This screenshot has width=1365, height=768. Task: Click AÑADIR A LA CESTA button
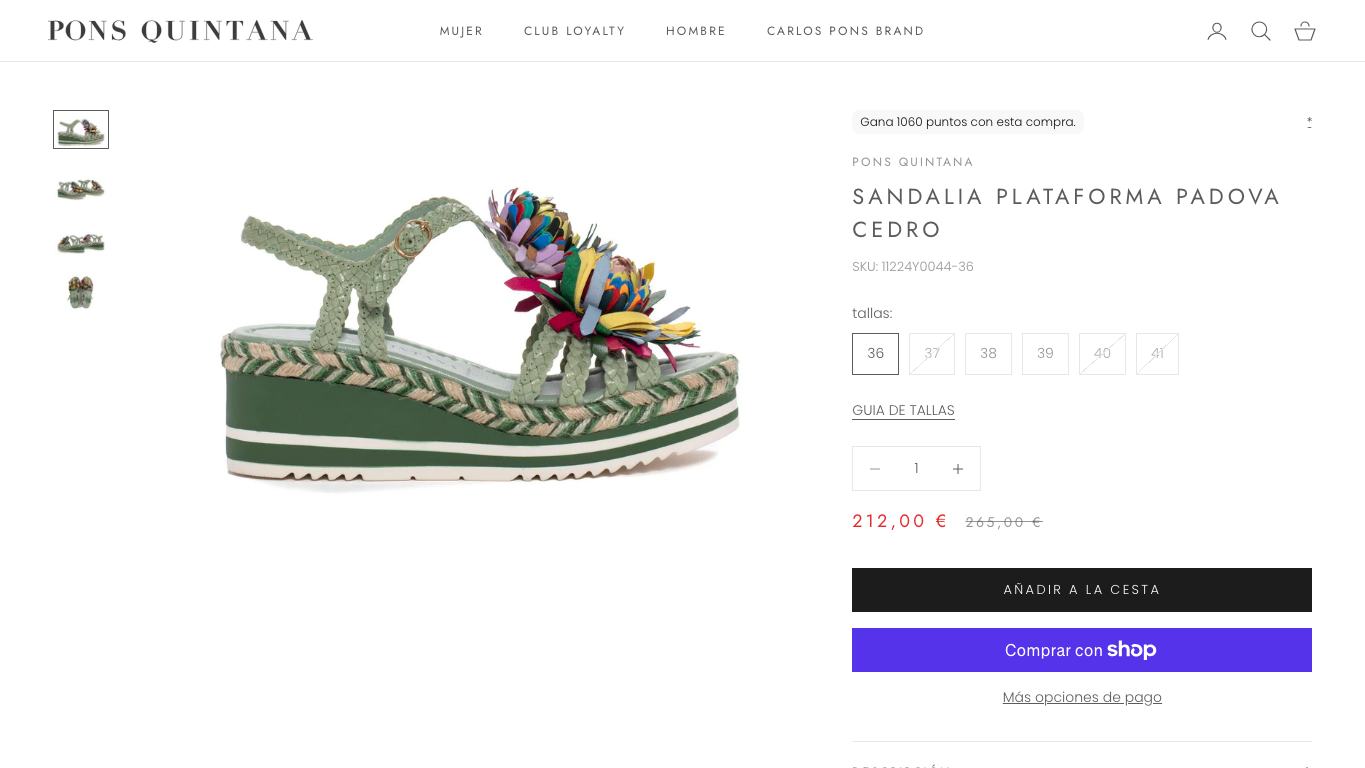click(x=1082, y=590)
